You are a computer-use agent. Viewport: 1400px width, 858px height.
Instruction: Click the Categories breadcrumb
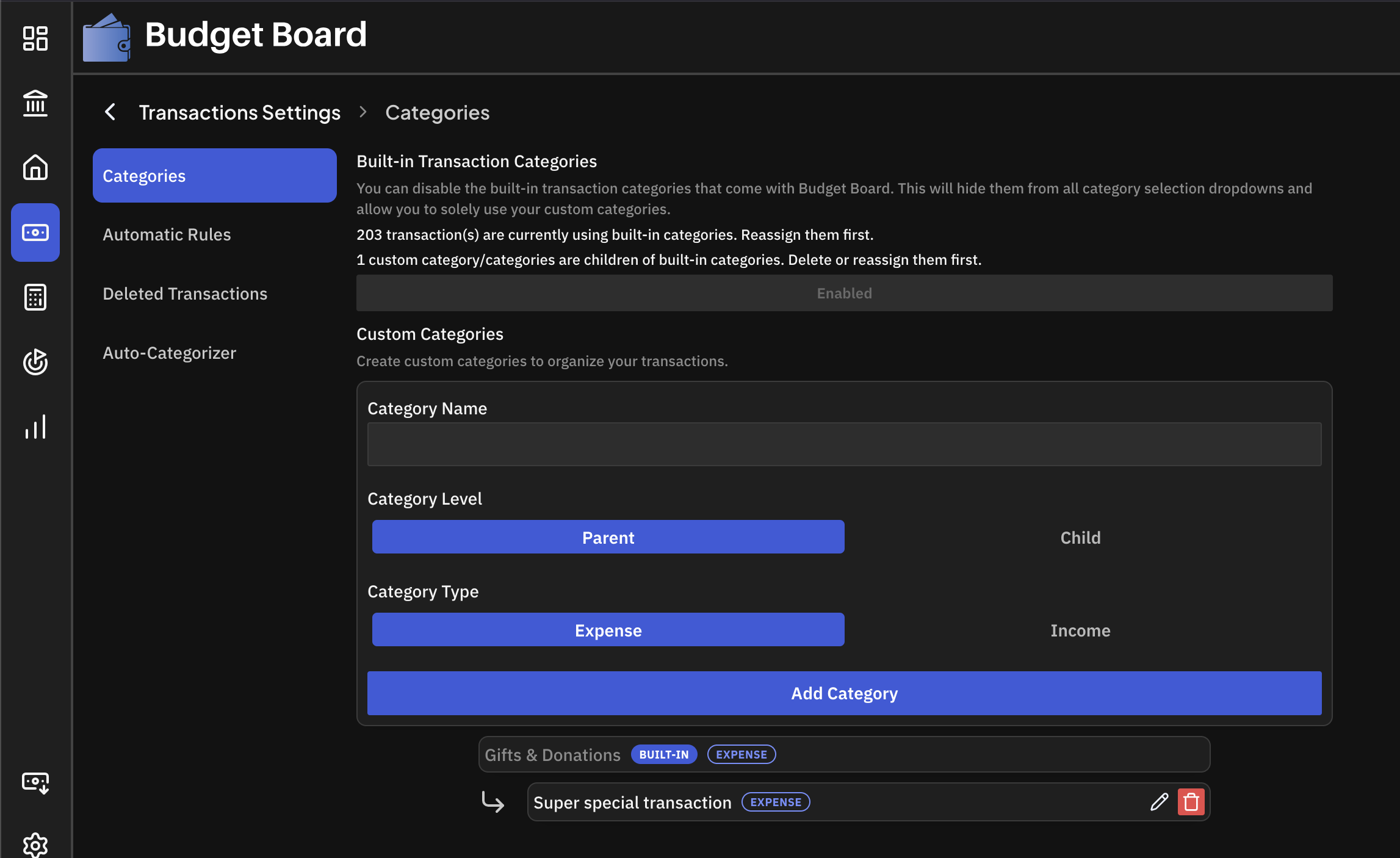[x=438, y=112]
